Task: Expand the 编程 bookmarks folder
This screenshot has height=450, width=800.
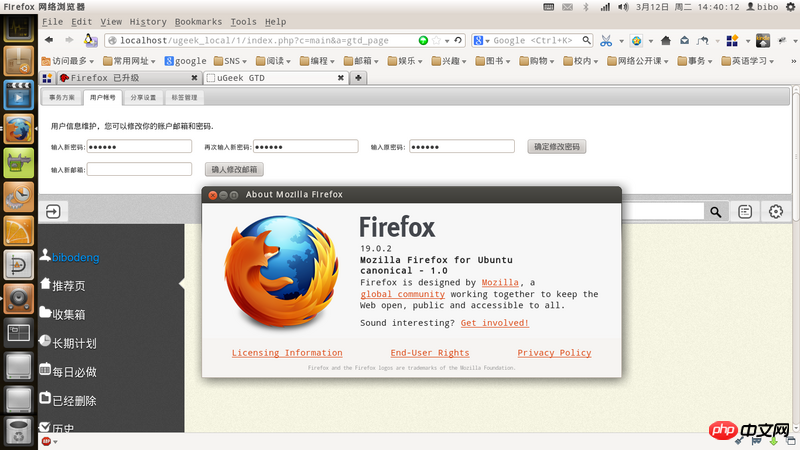Action: [x=317, y=61]
